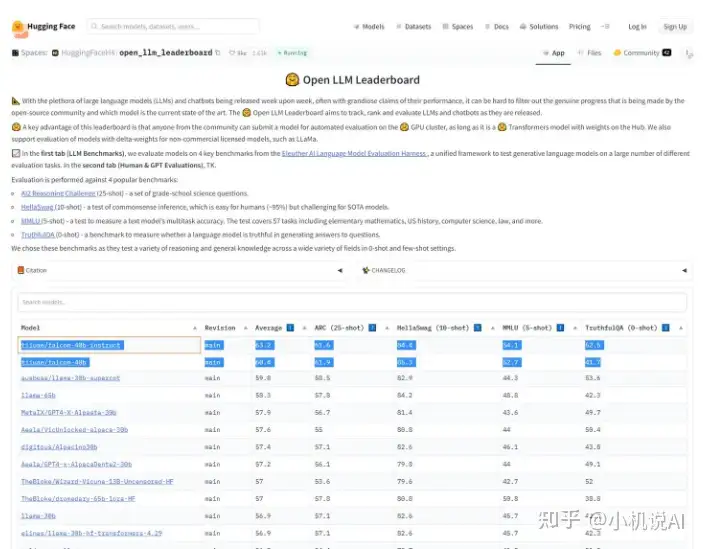Open the Solutions menu
Image resolution: width=703 pixels, height=549 pixels.
pos(539,27)
